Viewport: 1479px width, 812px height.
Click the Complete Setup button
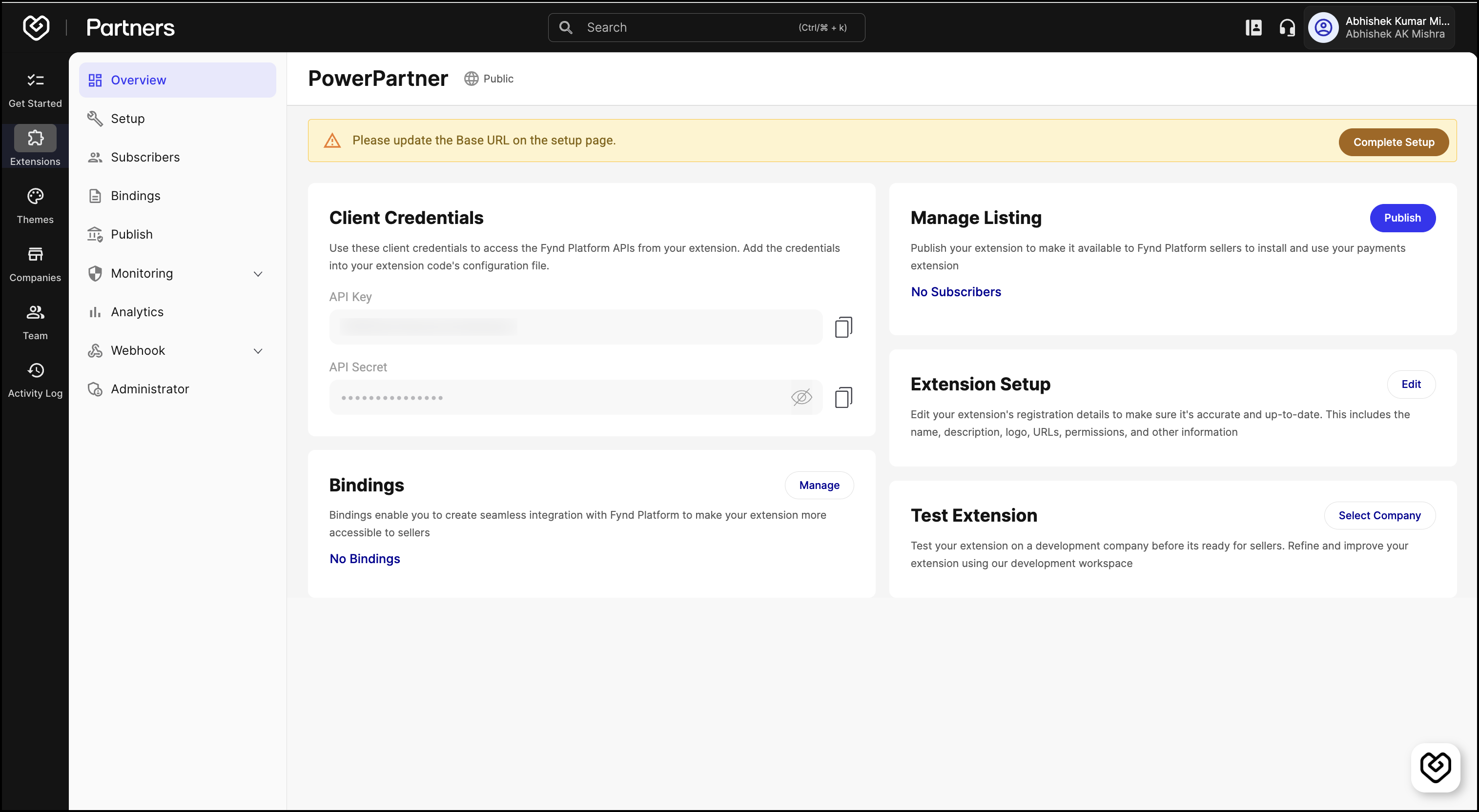click(x=1394, y=142)
